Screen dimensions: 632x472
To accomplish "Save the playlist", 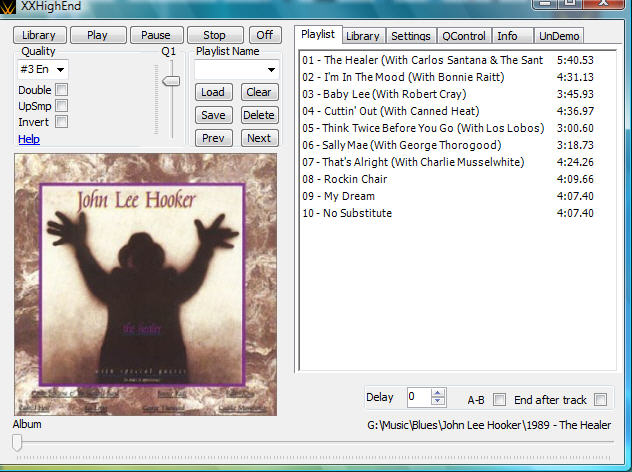I will pos(213,115).
